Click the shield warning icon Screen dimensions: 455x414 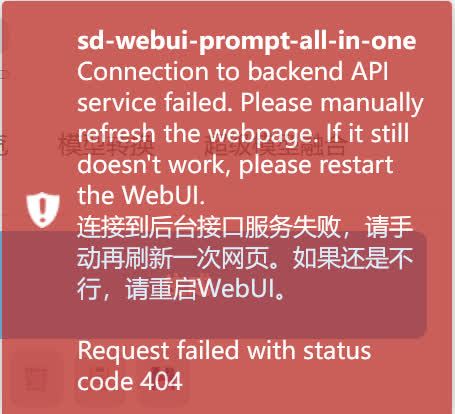[43, 210]
